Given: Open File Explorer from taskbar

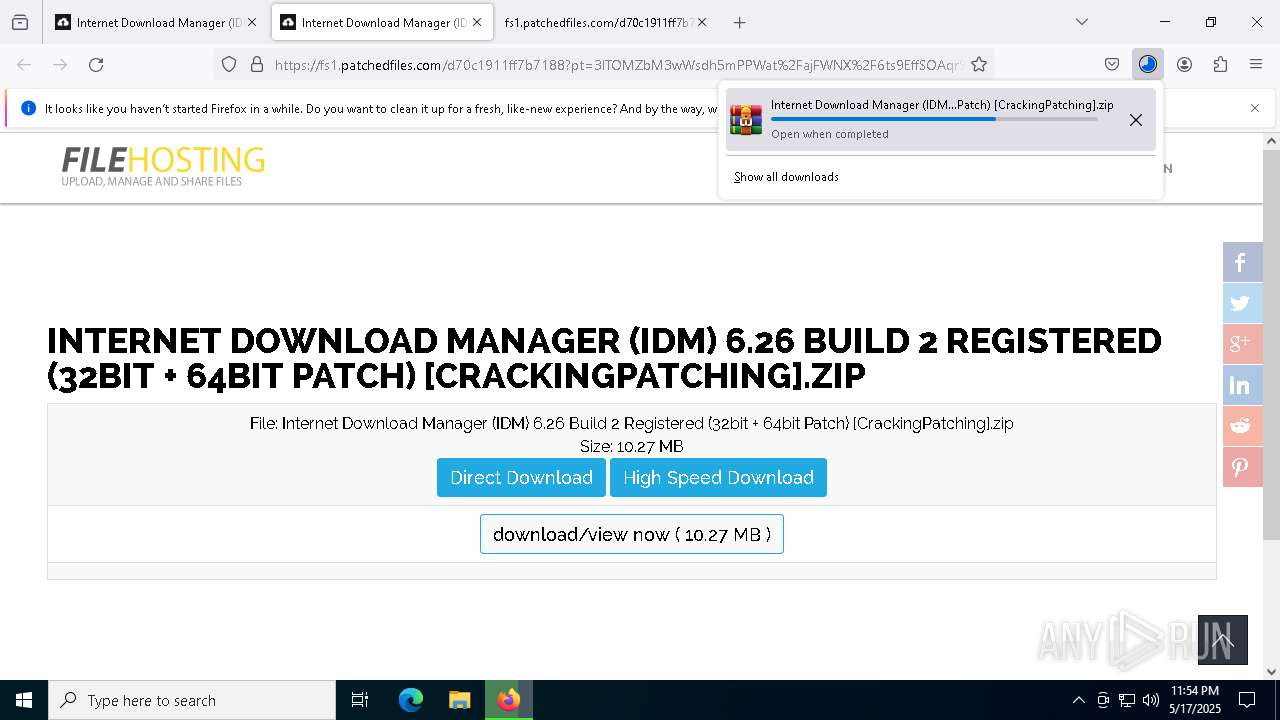Looking at the screenshot, I should 459,700.
